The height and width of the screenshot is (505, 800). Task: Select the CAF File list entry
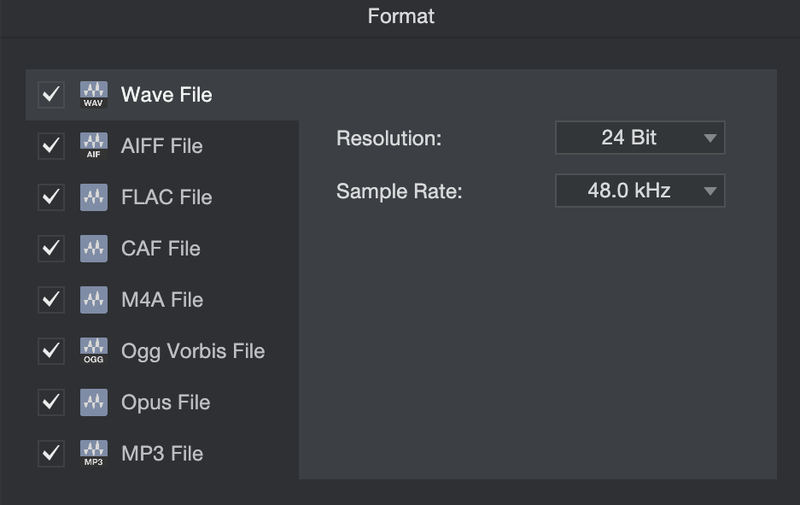[x=160, y=248]
